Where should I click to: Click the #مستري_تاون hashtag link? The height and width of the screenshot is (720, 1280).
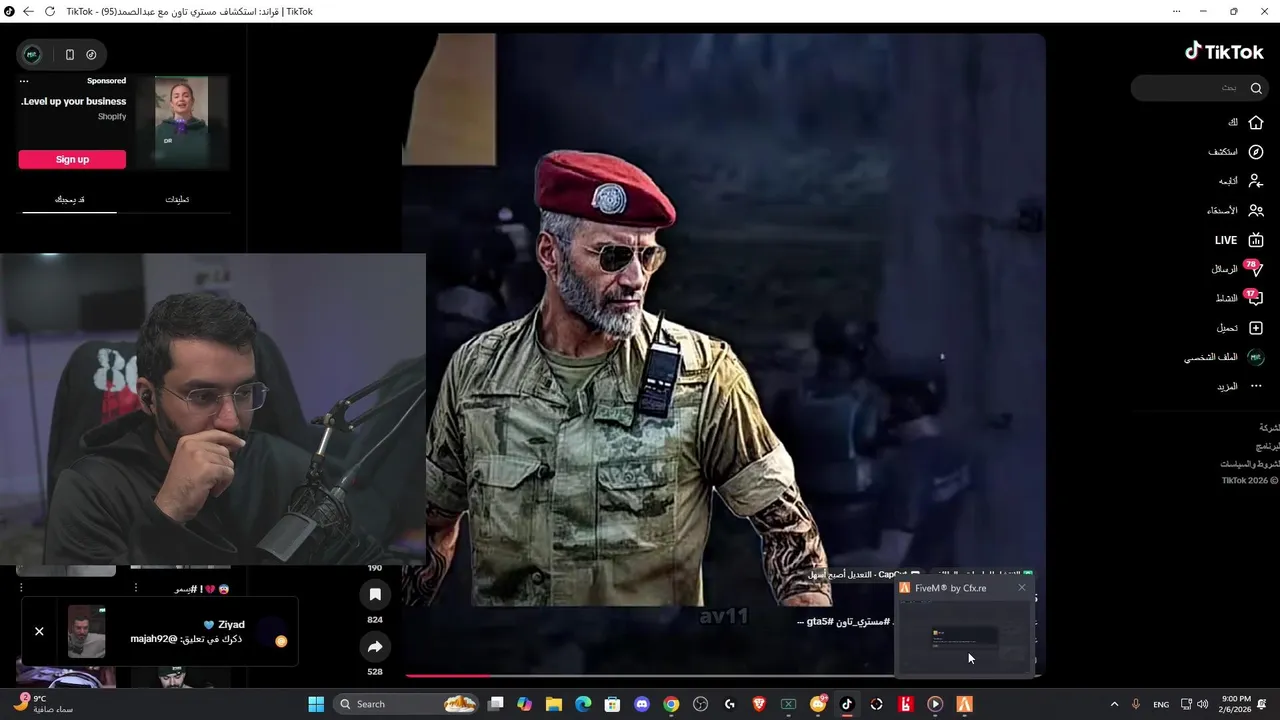point(865,622)
